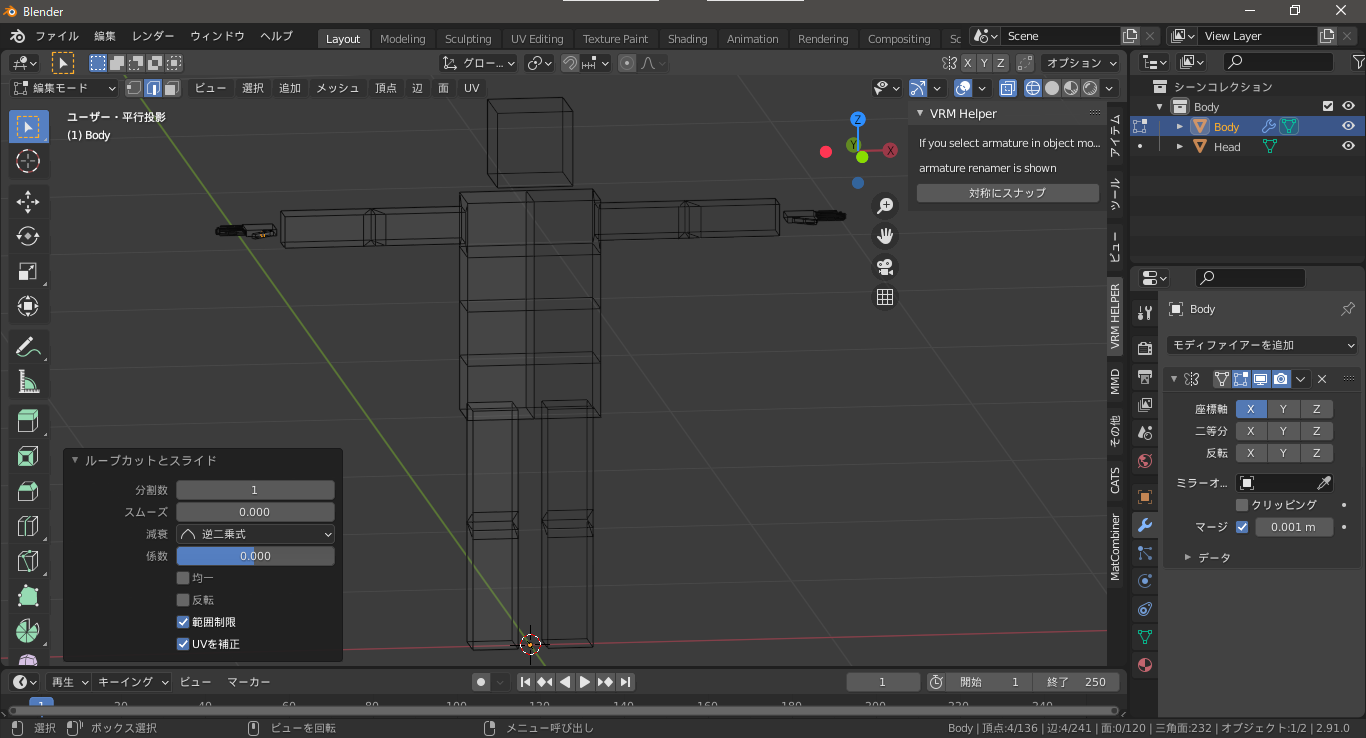Viewport: 1366px width, 738px height.
Task: Pick mirror object with eyedropper
Action: coord(1324,483)
